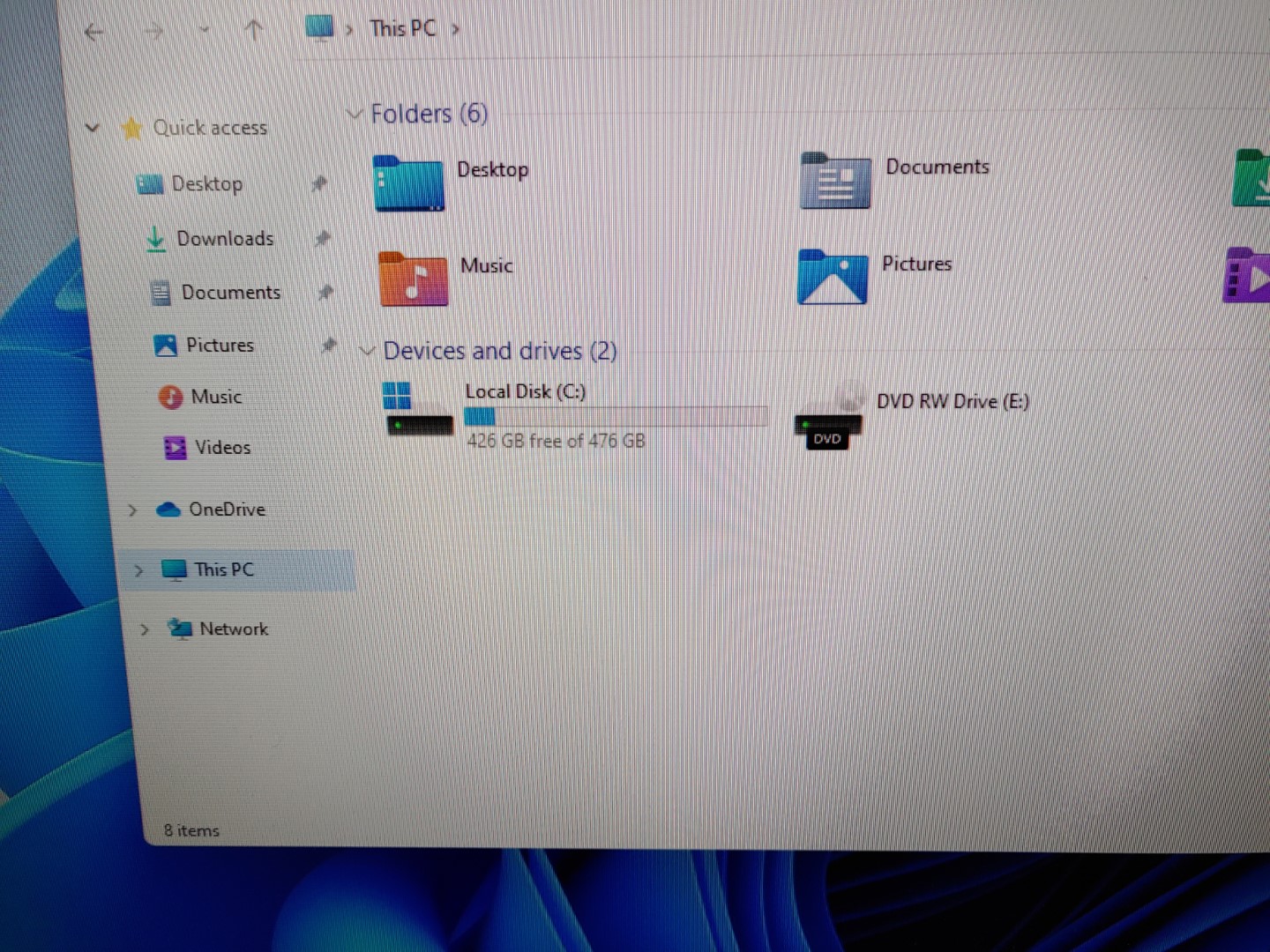Expand the OneDrive tree node
The image size is (1270, 952).
(x=132, y=509)
